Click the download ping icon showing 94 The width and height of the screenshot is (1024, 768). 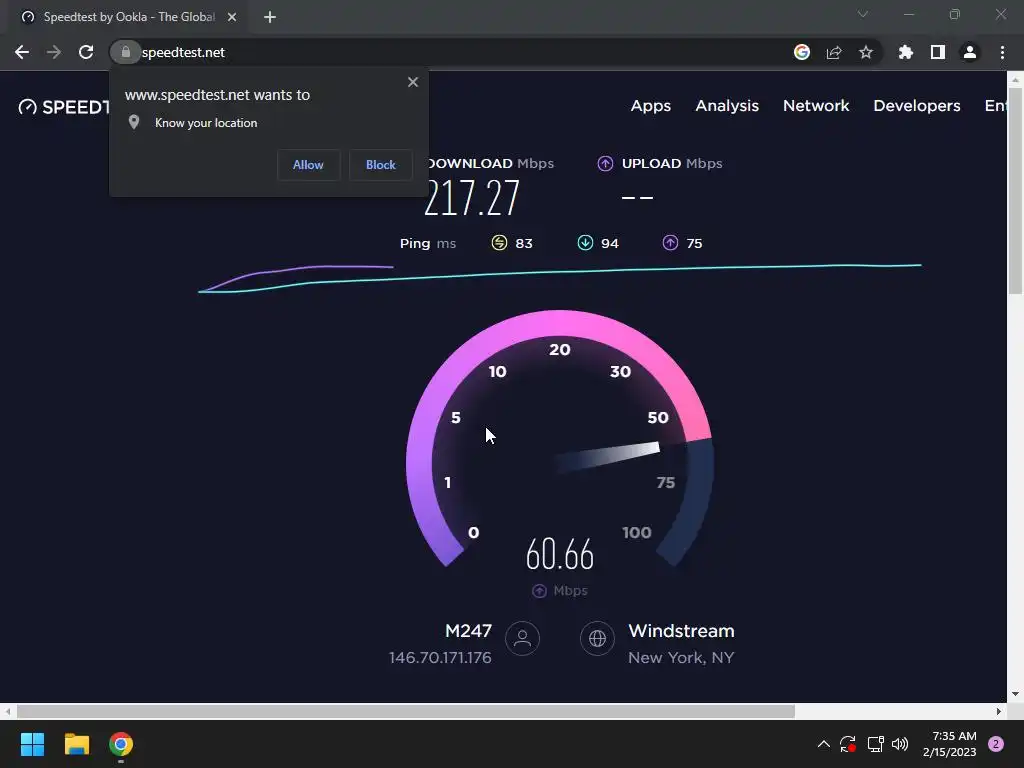tap(585, 243)
